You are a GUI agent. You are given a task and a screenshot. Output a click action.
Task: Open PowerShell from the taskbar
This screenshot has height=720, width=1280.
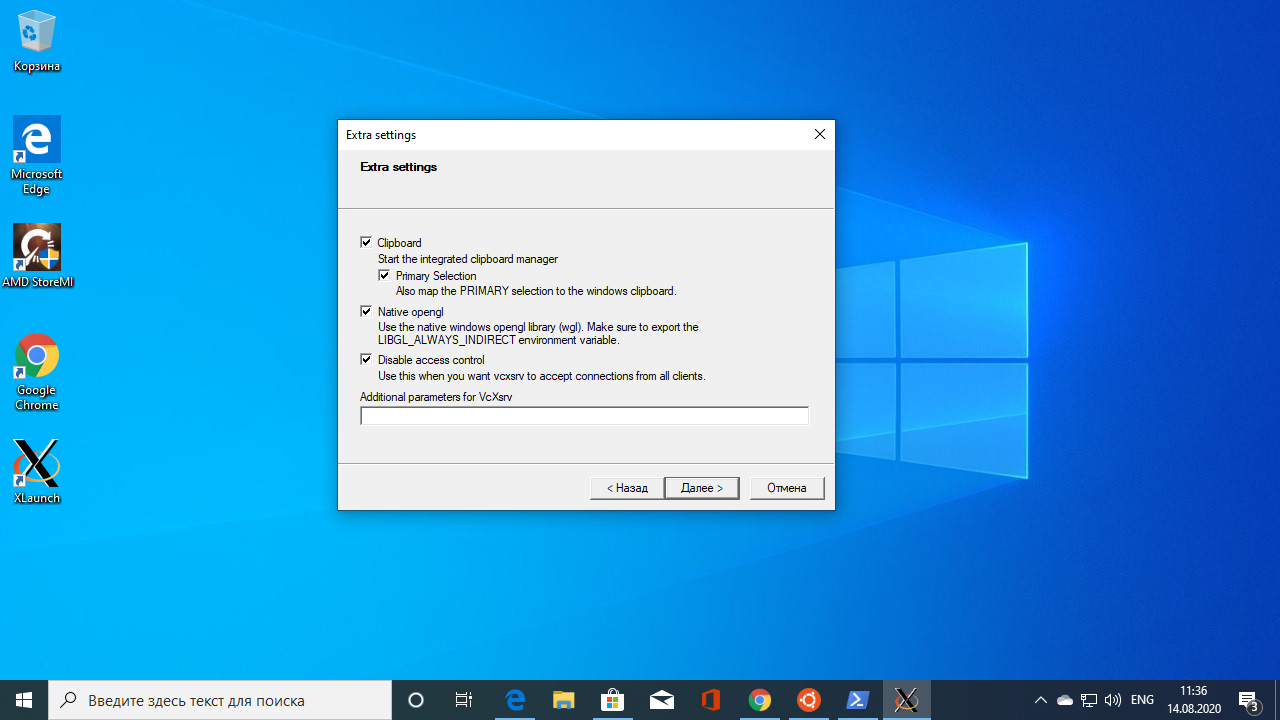858,700
